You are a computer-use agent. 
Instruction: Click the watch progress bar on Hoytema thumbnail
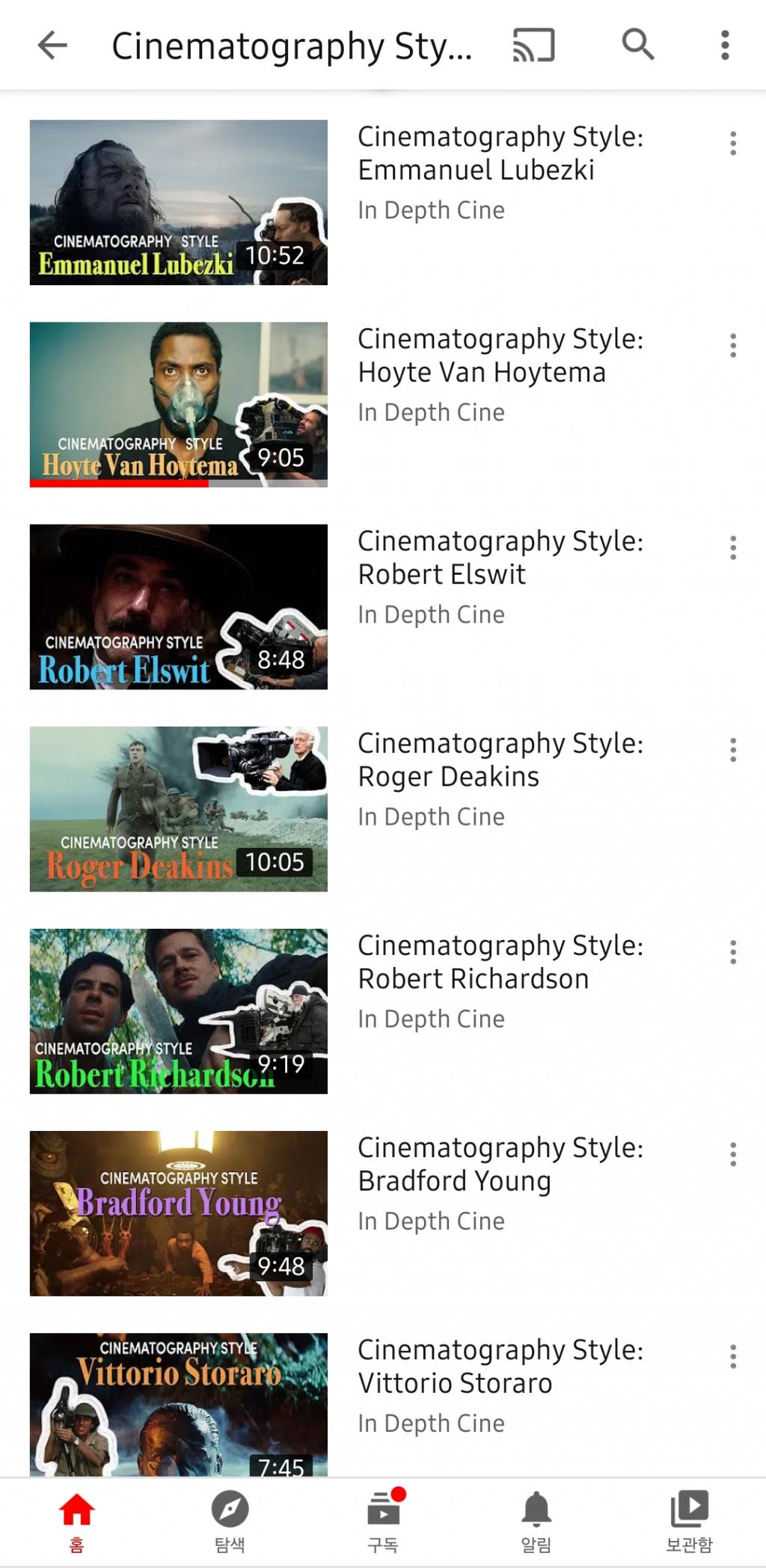(x=179, y=483)
